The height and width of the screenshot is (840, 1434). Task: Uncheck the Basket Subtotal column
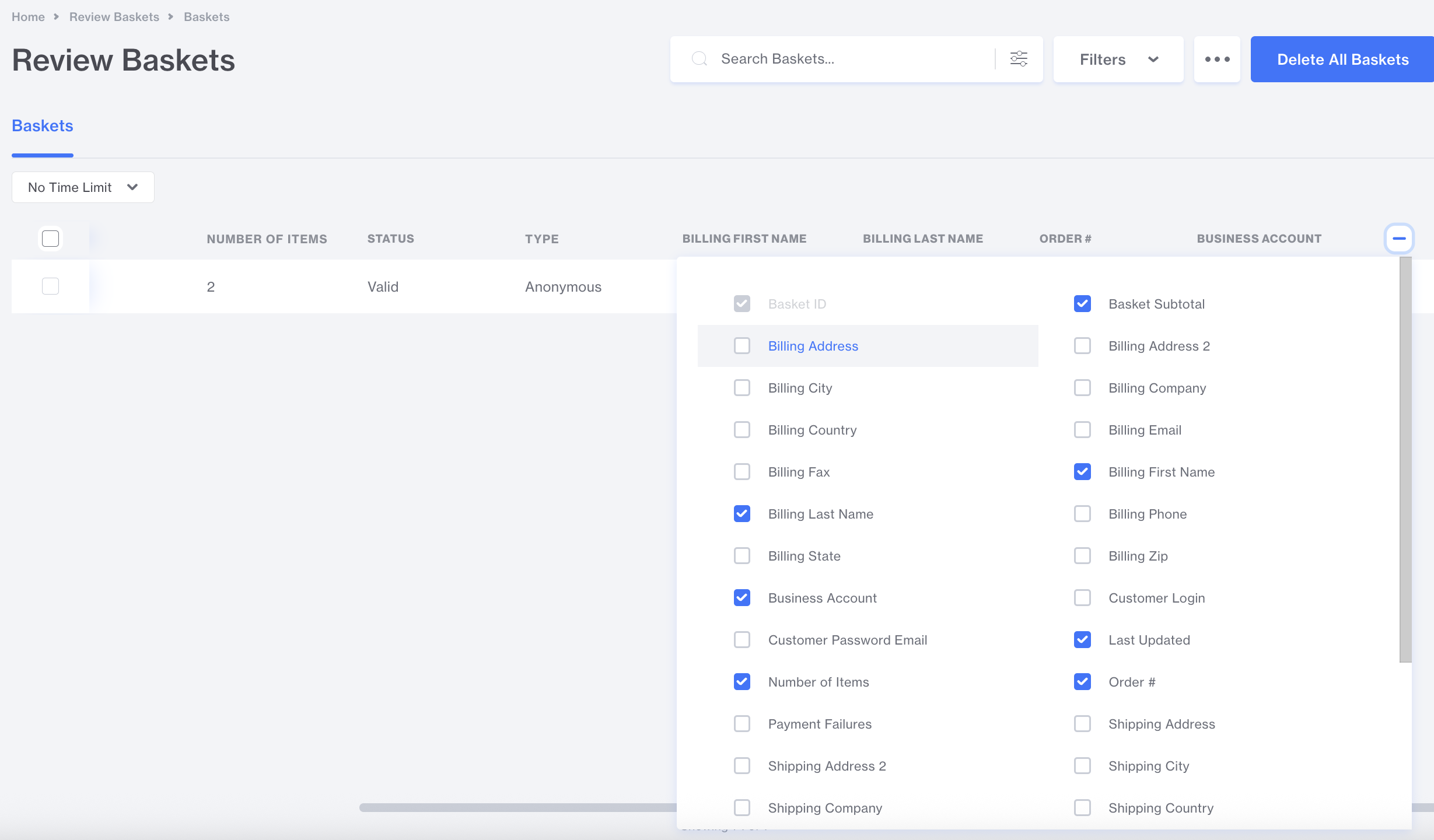[x=1083, y=304]
